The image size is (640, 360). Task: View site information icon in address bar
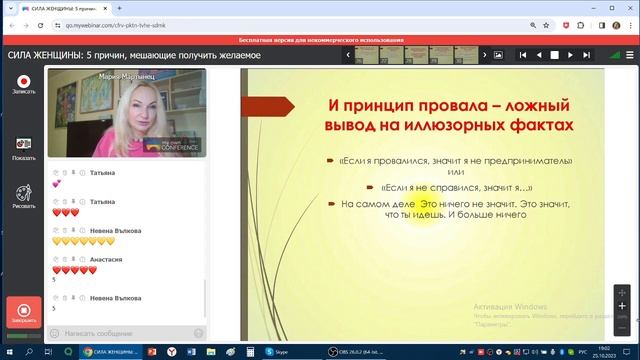(x=58, y=25)
